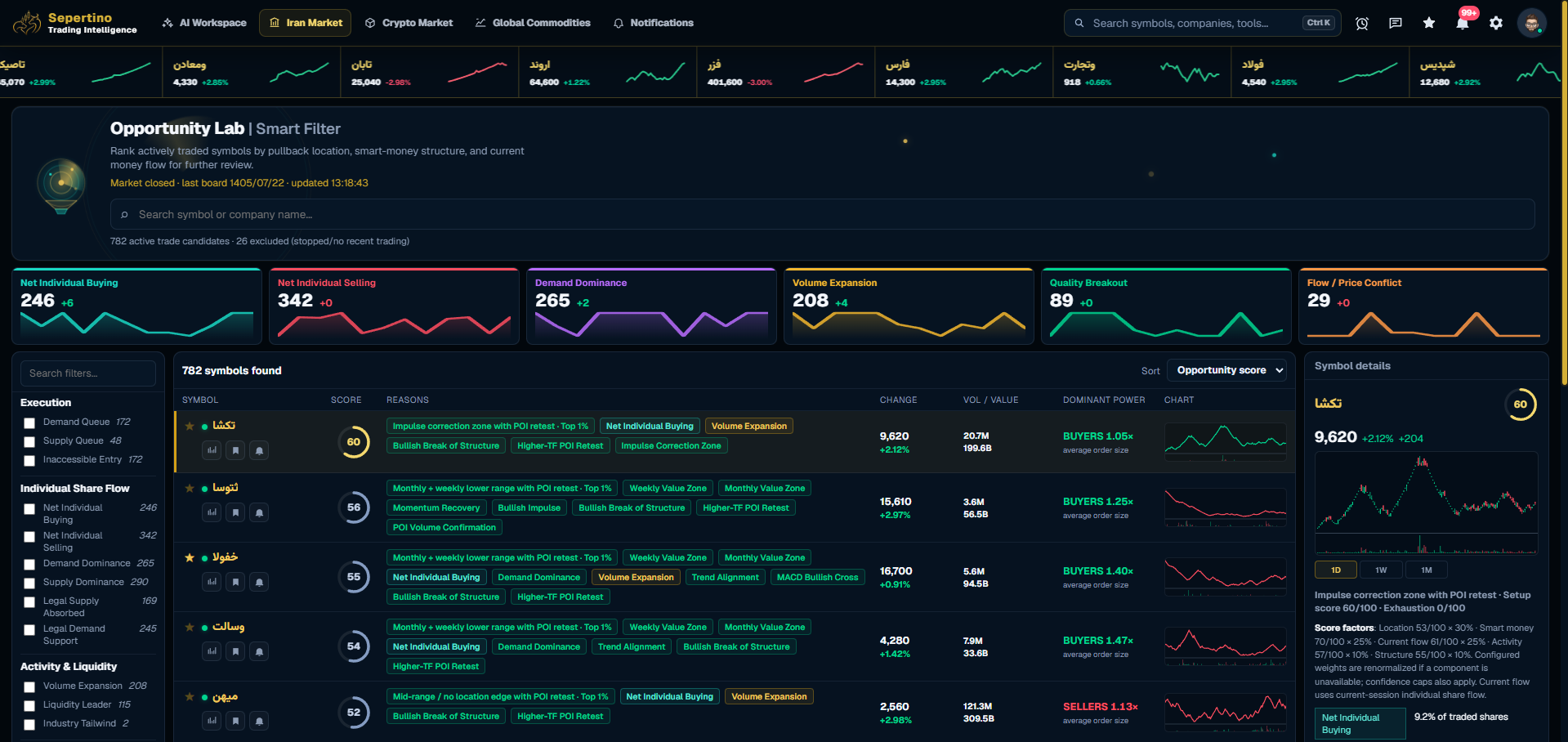Open the settings gear icon
This screenshot has height=742, width=1568.
(1496, 23)
